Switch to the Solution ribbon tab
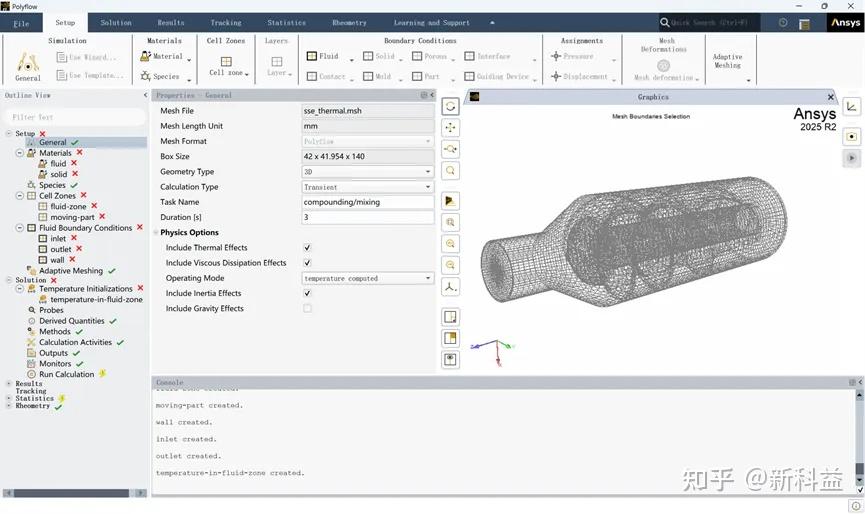The image size is (865, 514). (116, 23)
